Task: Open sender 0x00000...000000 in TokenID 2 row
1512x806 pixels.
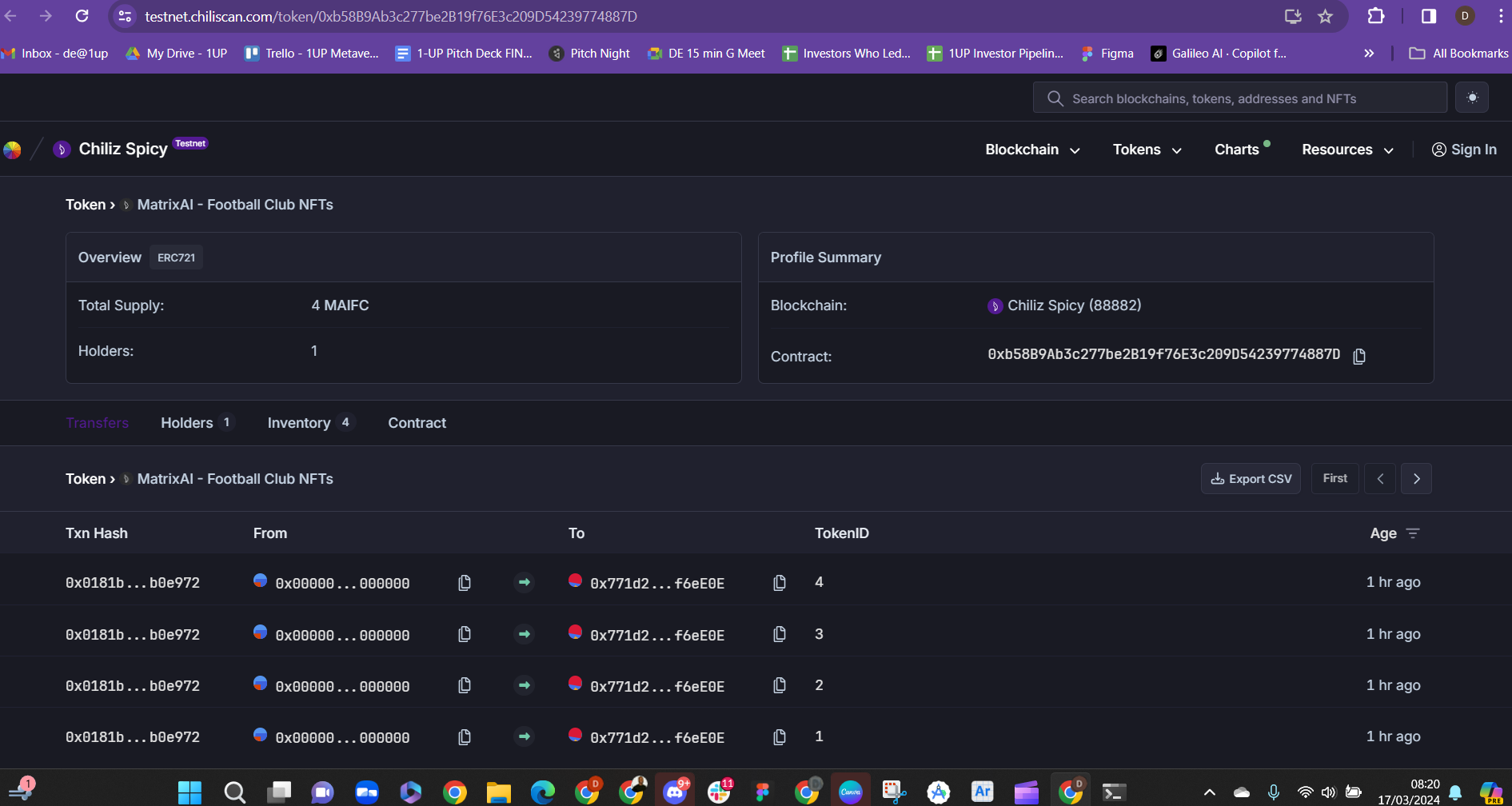Action: tap(342, 686)
